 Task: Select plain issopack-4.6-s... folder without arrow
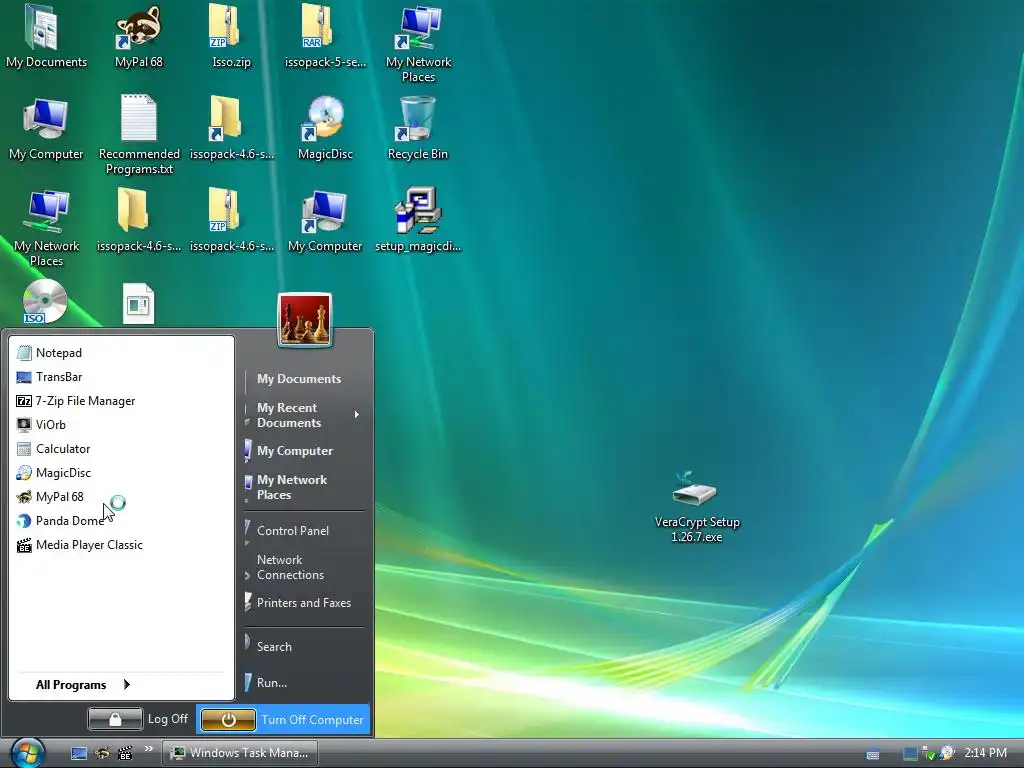[x=138, y=220]
